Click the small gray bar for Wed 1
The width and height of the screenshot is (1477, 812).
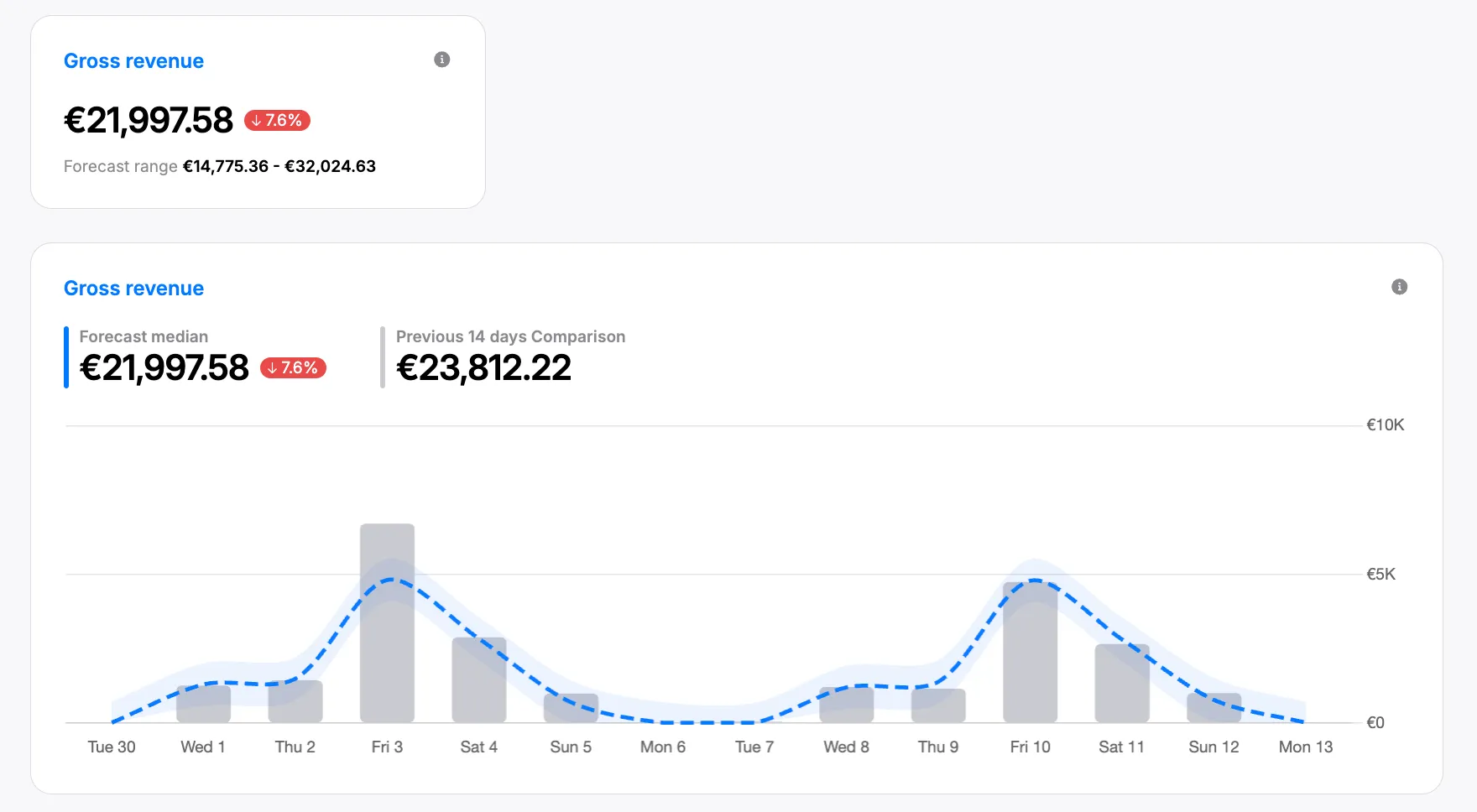tap(203, 705)
